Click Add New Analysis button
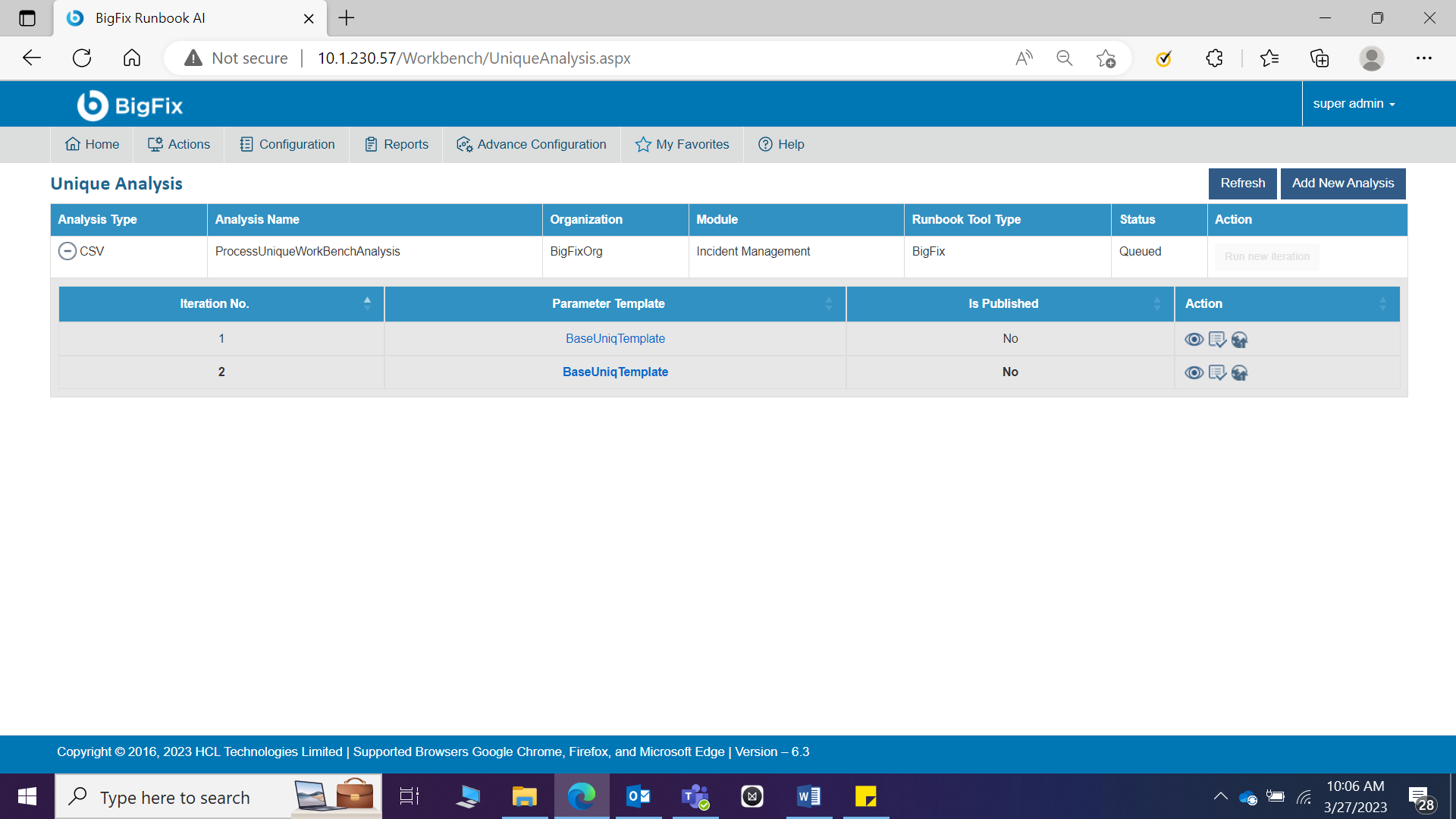 [x=1342, y=184]
